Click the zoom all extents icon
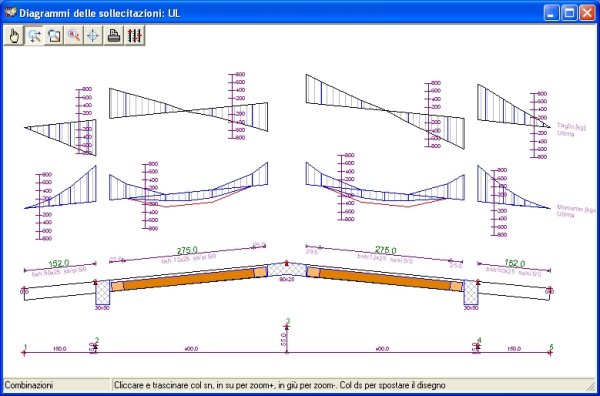 [74, 36]
